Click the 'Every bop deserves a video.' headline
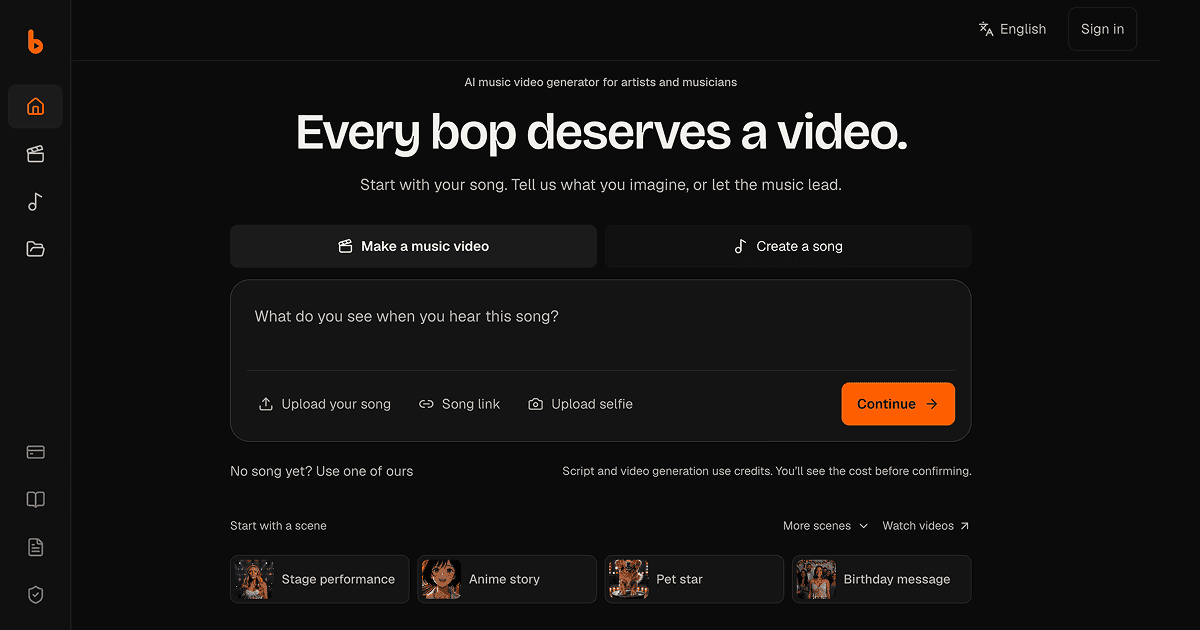Image resolution: width=1200 pixels, height=630 pixels. pos(601,132)
